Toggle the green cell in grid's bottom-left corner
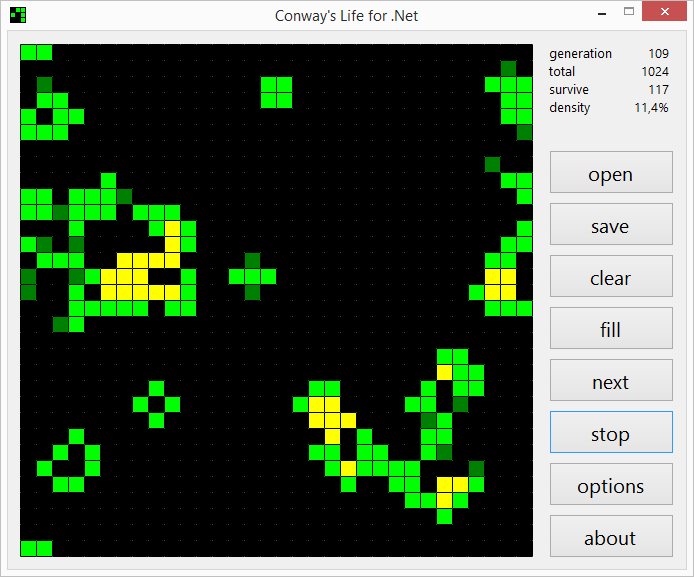Viewport: 694px width, 577px height. (x=28, y=548)
